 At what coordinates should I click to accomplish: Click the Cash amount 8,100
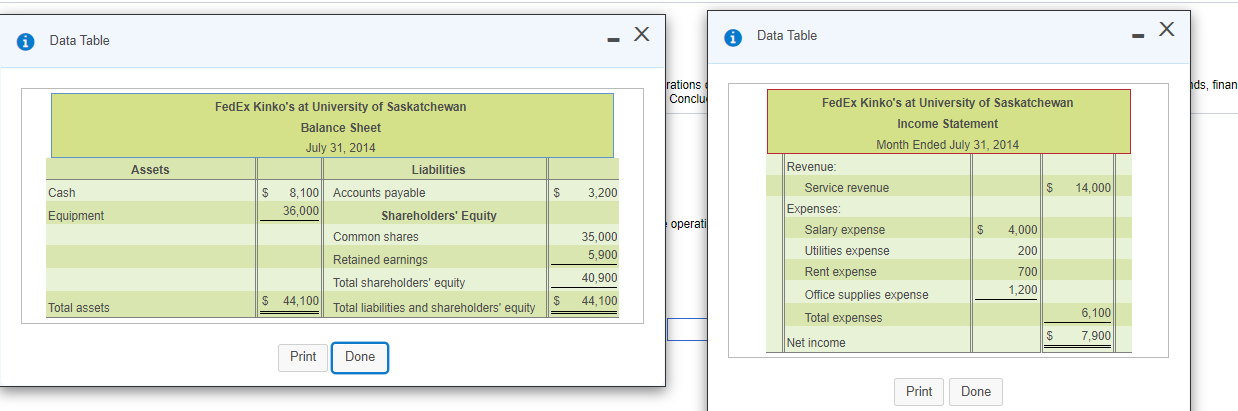click(304, 192)
